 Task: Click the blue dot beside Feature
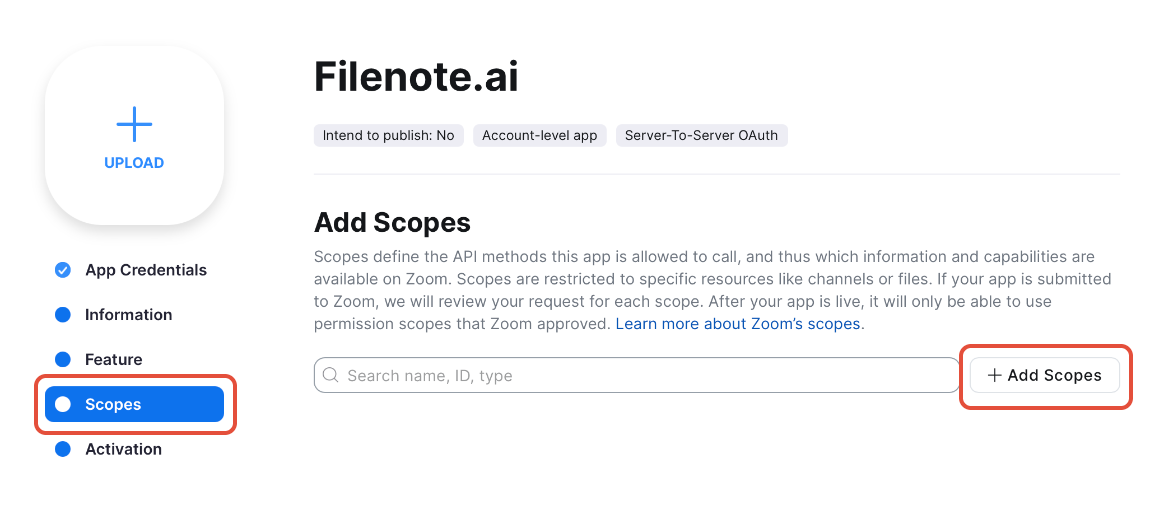click(x=63, y=359)
